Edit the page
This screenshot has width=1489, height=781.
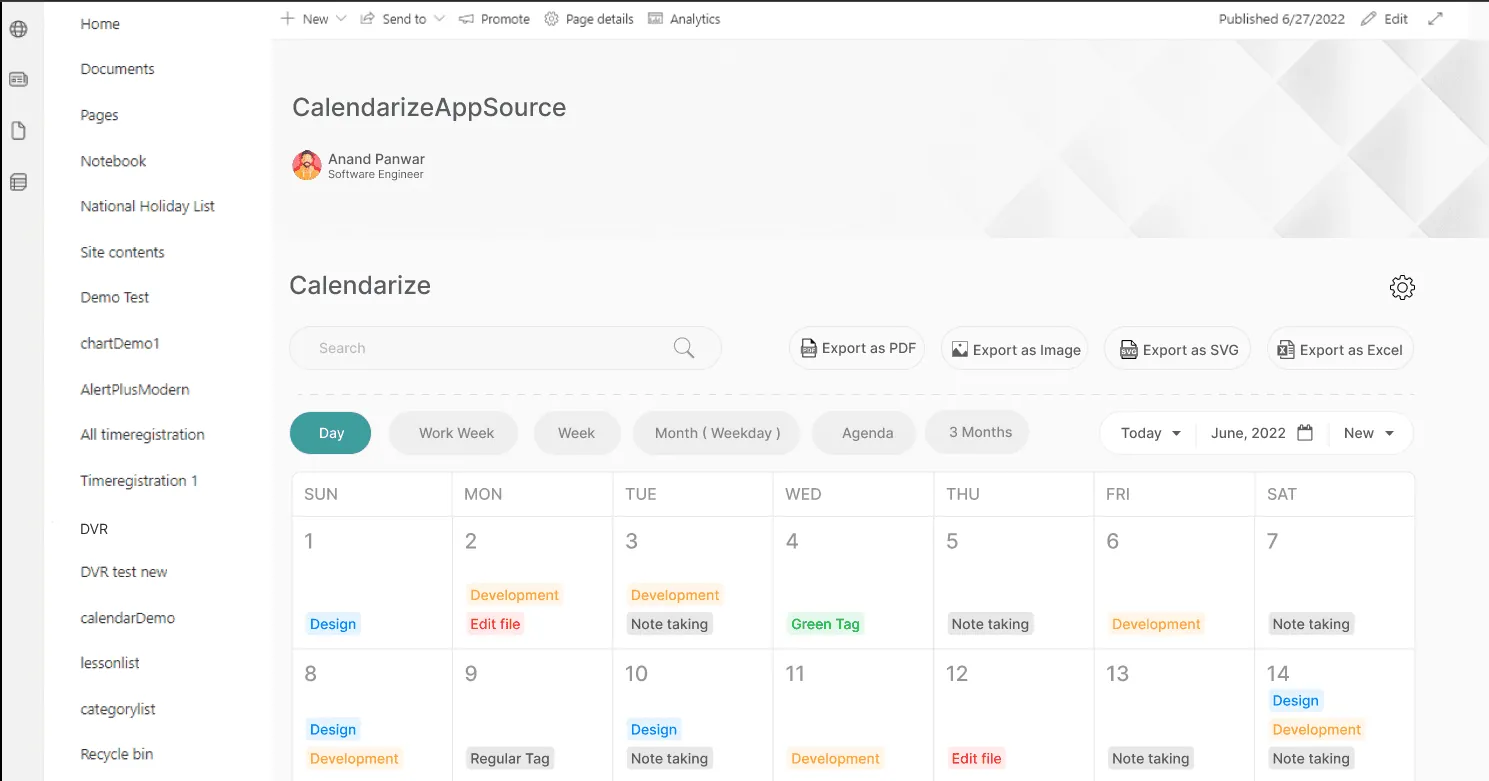(1385, 19)
